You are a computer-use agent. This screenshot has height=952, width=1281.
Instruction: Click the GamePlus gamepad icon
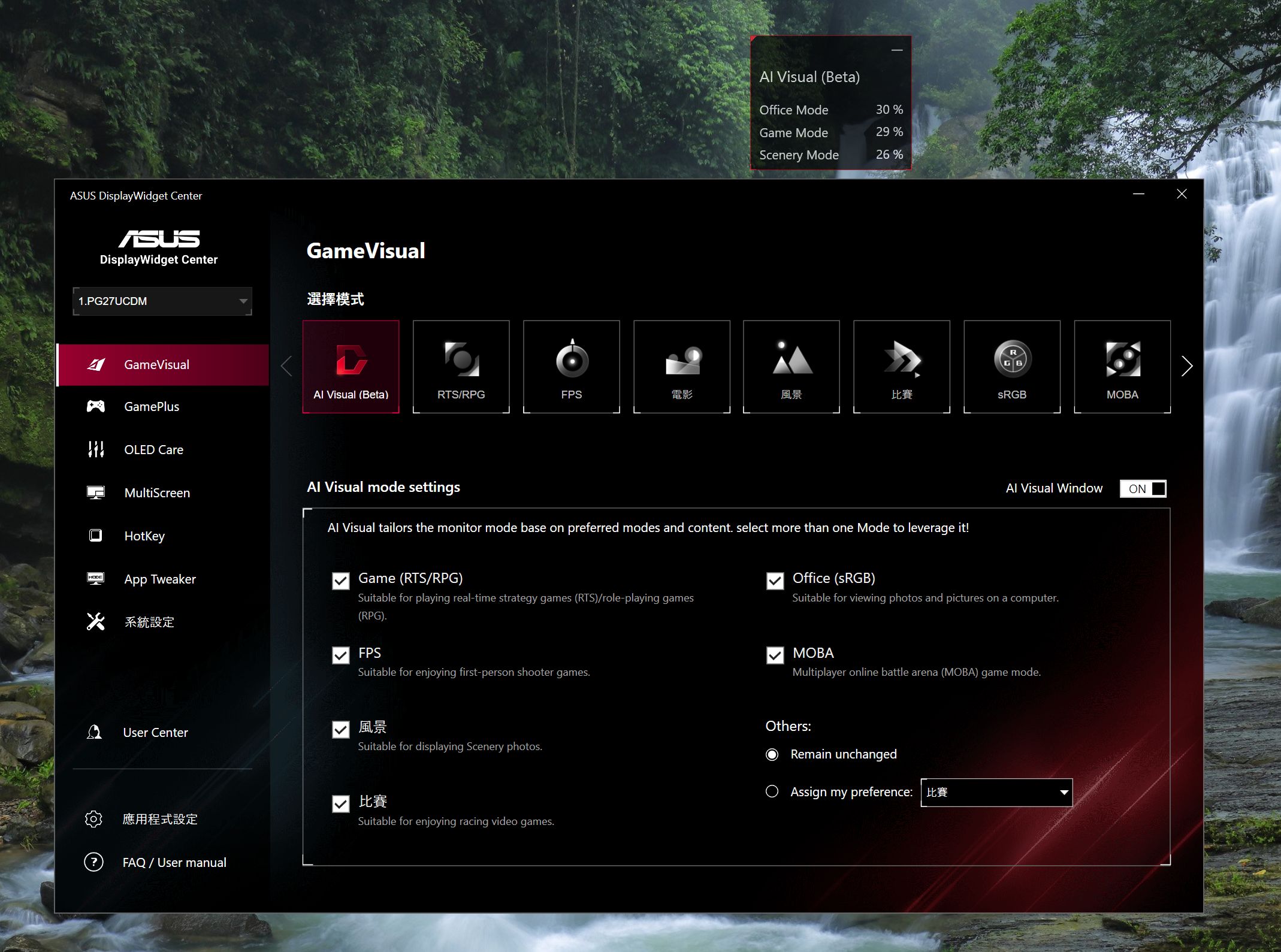[x=96, y=406]
